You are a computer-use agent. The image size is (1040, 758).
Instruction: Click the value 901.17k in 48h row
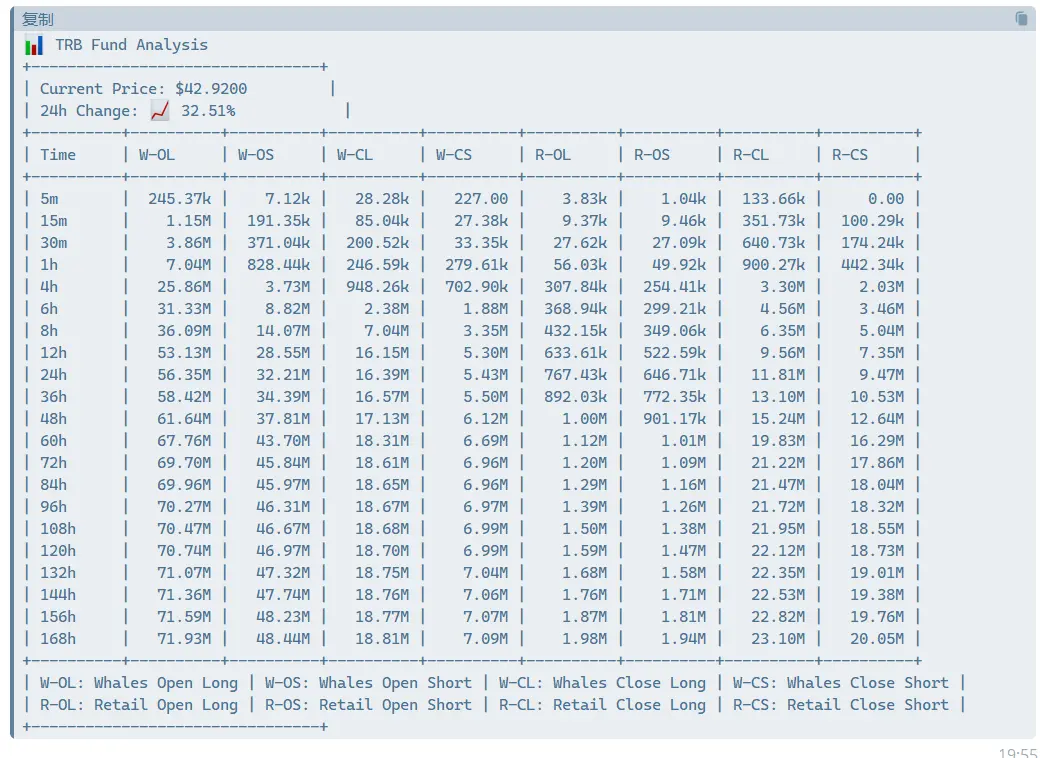(x=675, y=418)
